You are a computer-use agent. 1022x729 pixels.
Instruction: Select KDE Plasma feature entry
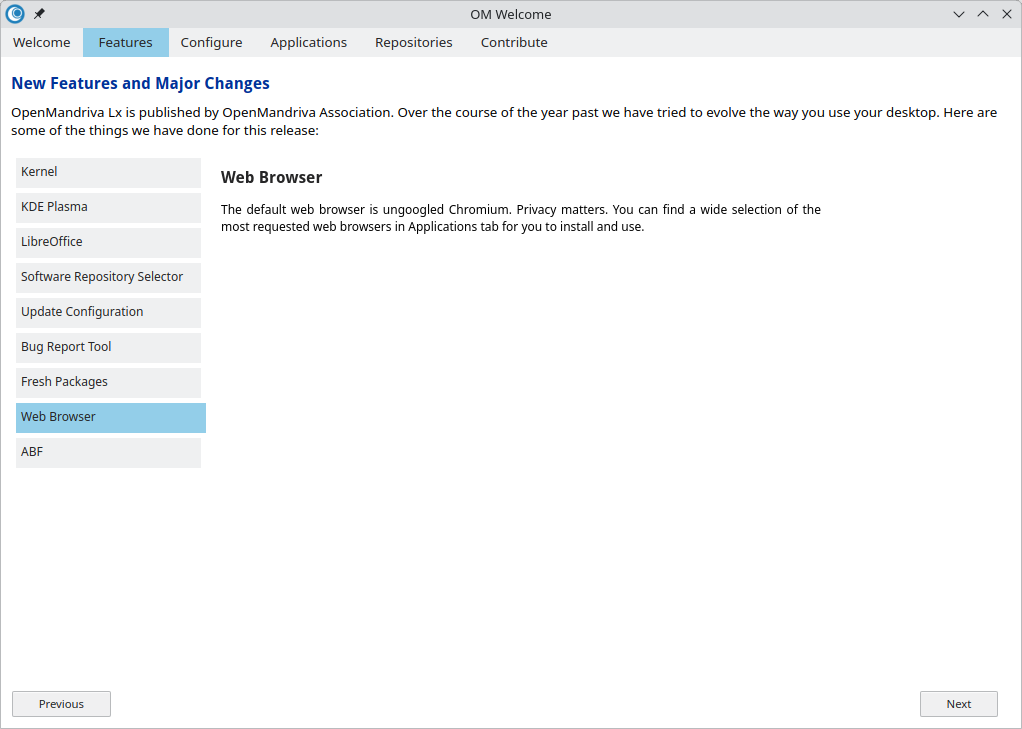[108, 207]
